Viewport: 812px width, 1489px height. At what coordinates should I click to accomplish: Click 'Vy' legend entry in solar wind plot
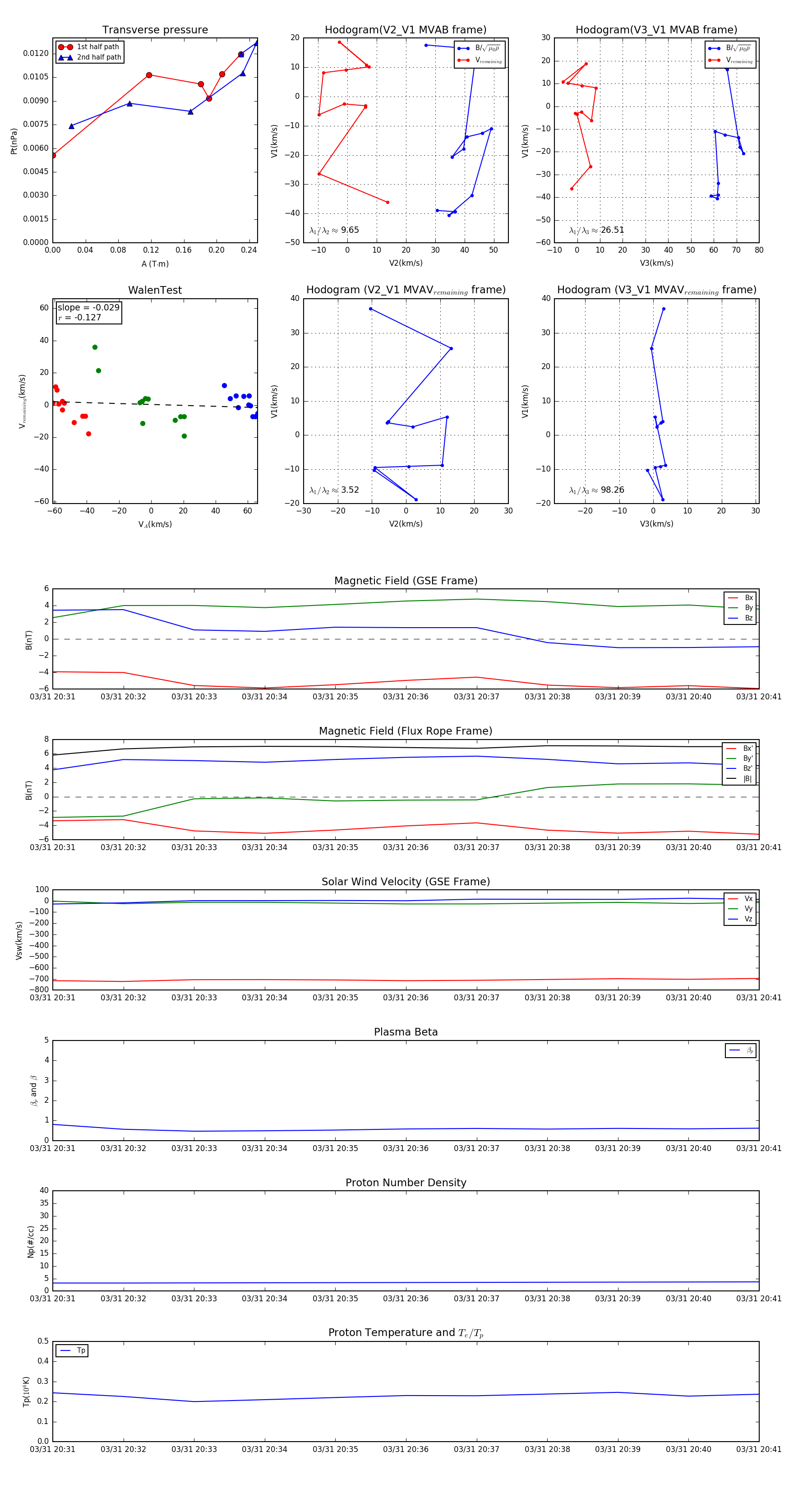[740, 909]
